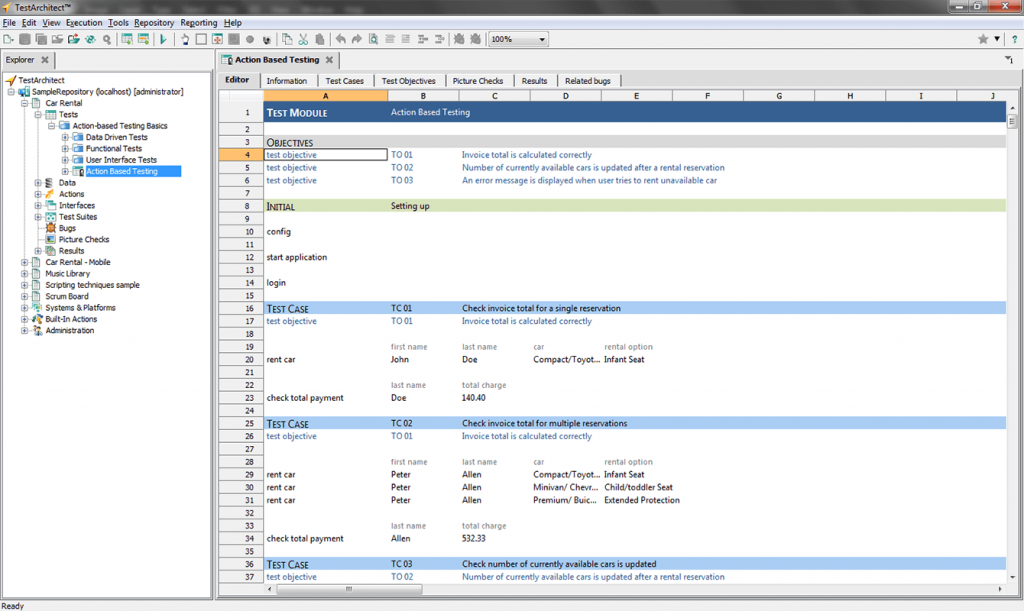Click the Copy toolbar icon
The image size is (1024, 611).
tap(287, 39)
